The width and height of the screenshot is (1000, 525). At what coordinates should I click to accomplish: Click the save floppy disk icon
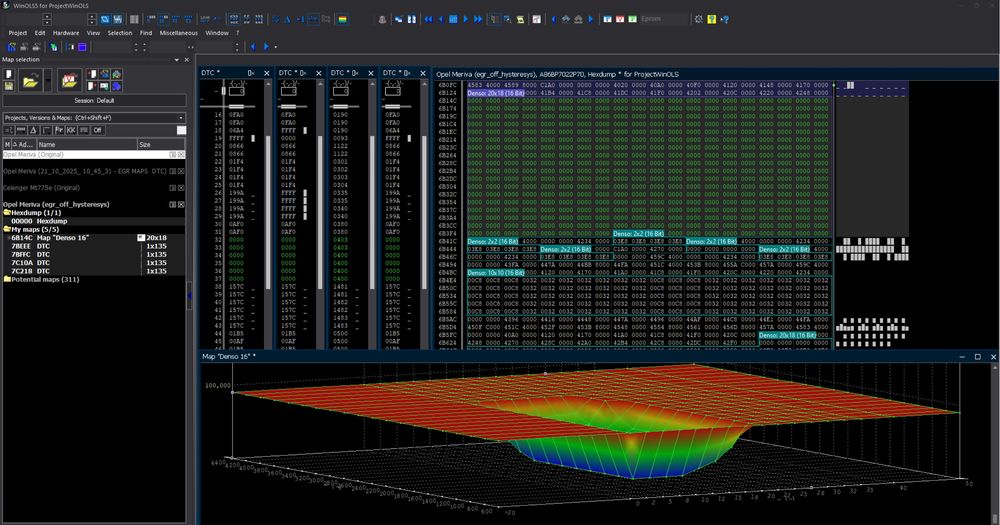[9, 87]
